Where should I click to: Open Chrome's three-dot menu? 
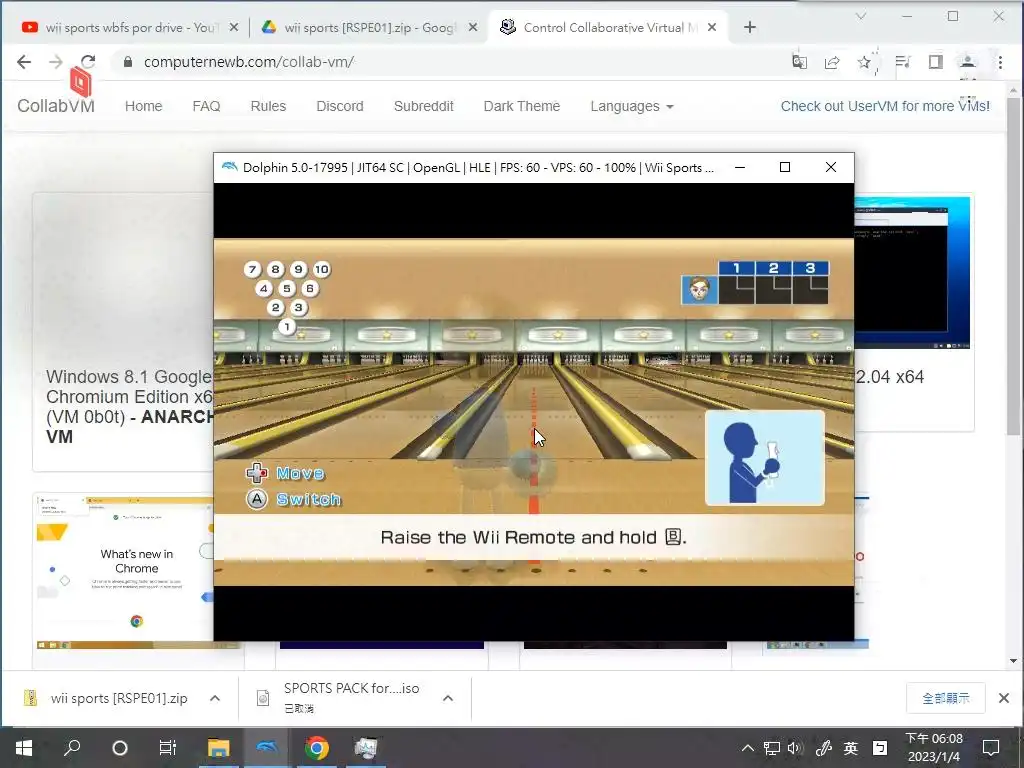click(1000, 62)
